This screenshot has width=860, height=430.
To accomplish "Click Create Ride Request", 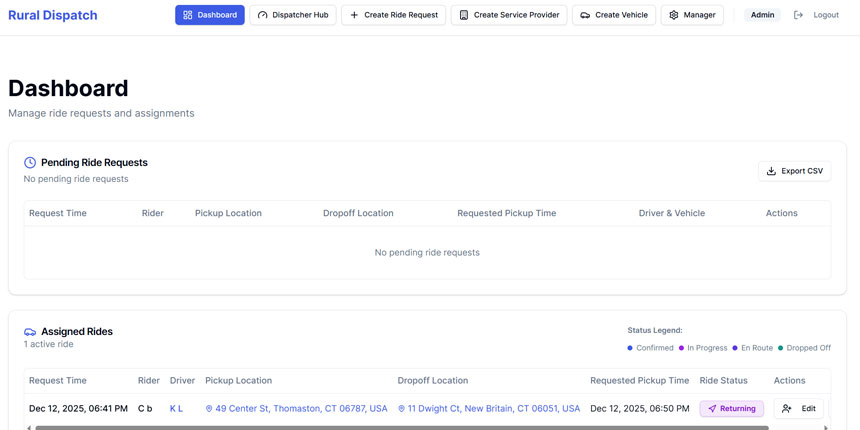I will 393,15.
